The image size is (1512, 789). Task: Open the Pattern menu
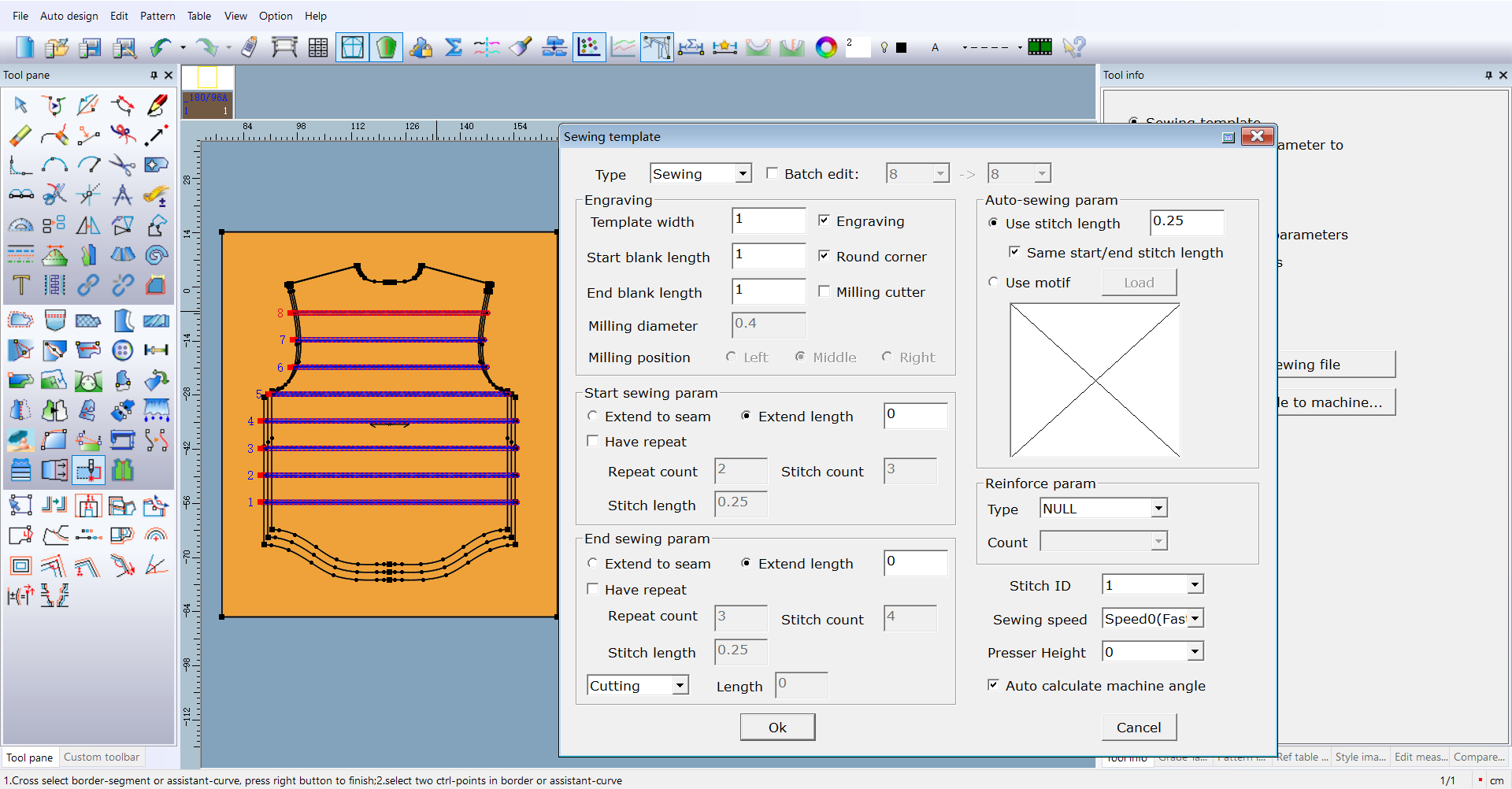coord(157,16)
